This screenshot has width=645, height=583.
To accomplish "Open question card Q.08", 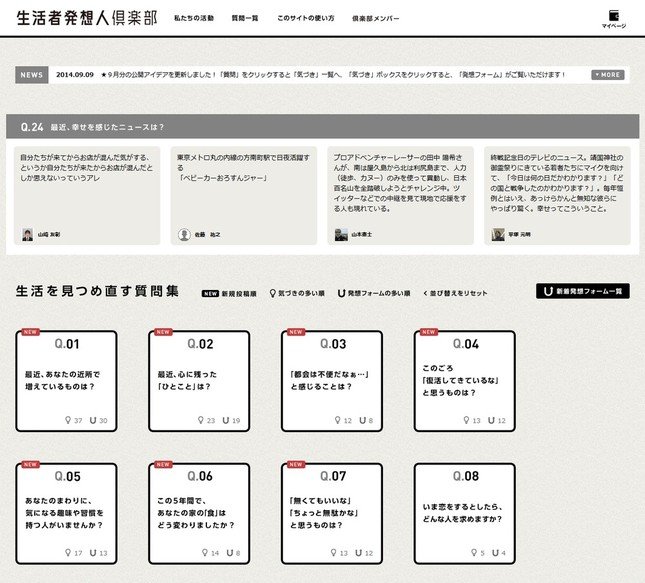I will (465, 513).
